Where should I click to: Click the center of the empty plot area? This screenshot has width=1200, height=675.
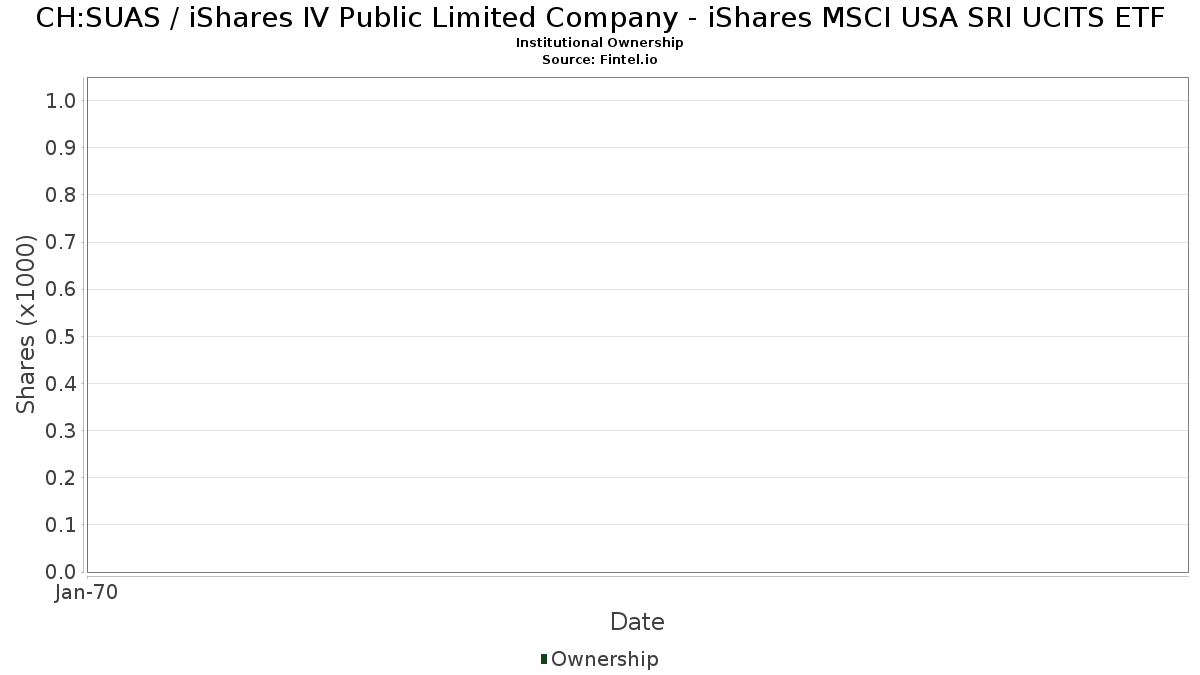tap(637, 324)
